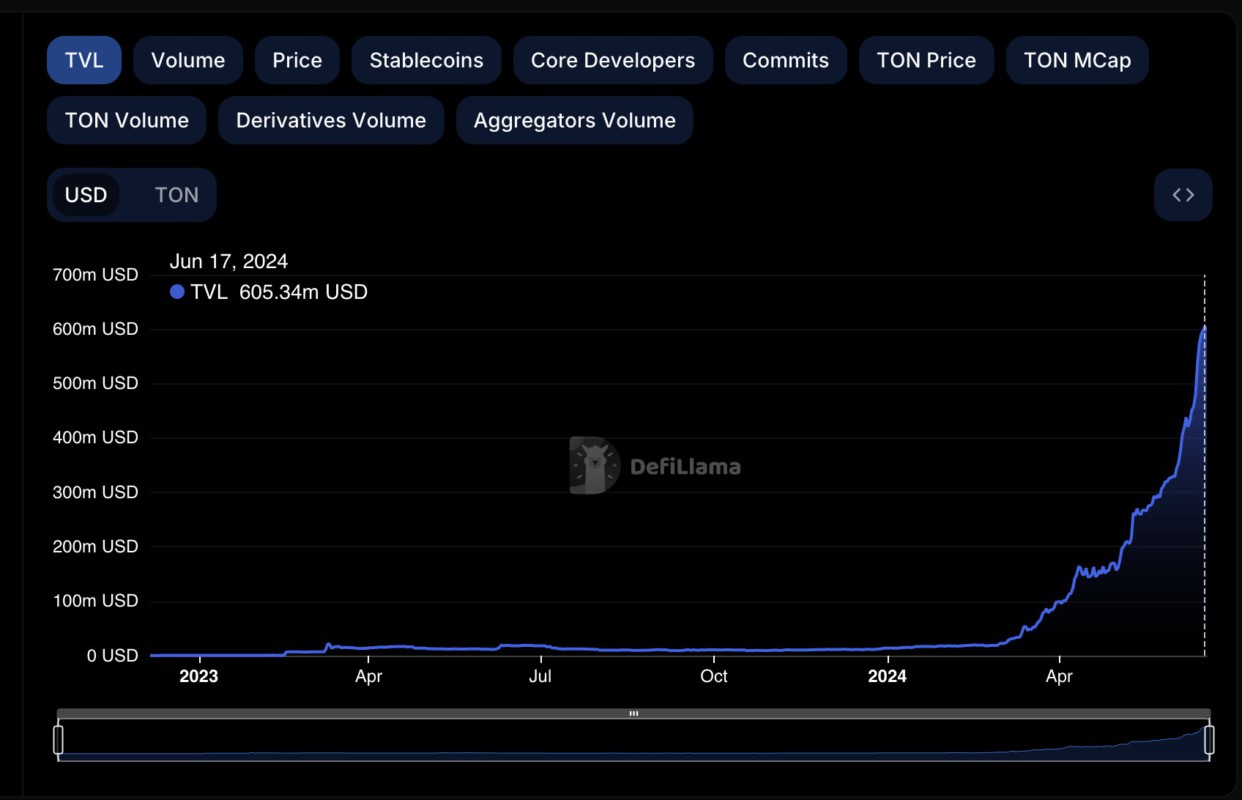Screen dimensions: 1242x800
Task: Click the blue TVL legend dot
Action: pos(177,292)
